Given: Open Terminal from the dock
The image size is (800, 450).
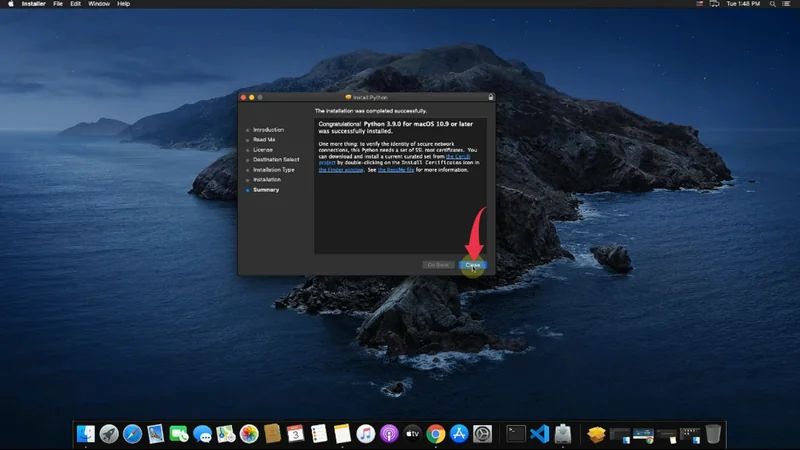Looking at the screenshot, I should 515,434.
